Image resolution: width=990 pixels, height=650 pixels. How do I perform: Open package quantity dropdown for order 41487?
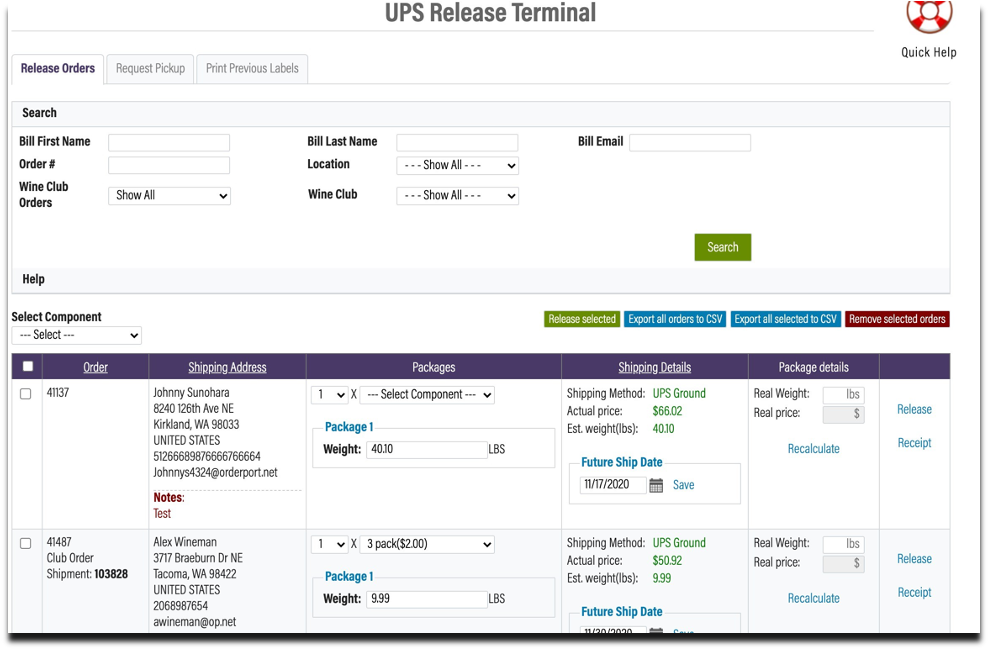point(330,545)
